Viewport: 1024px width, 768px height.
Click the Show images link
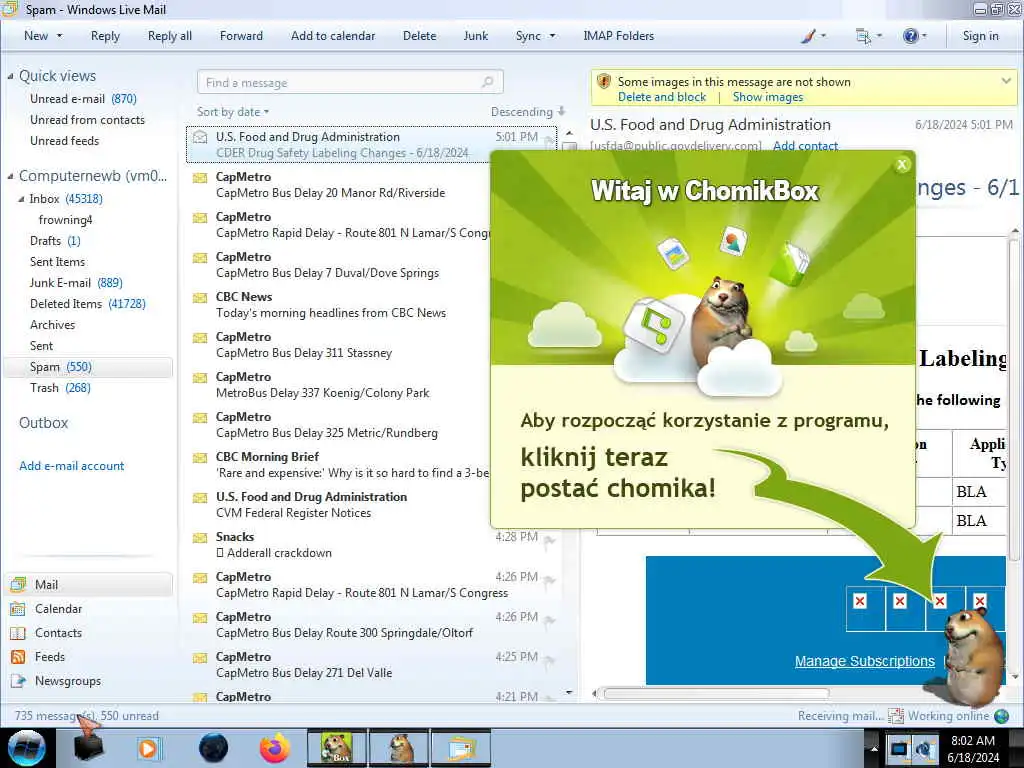point(767,97)
